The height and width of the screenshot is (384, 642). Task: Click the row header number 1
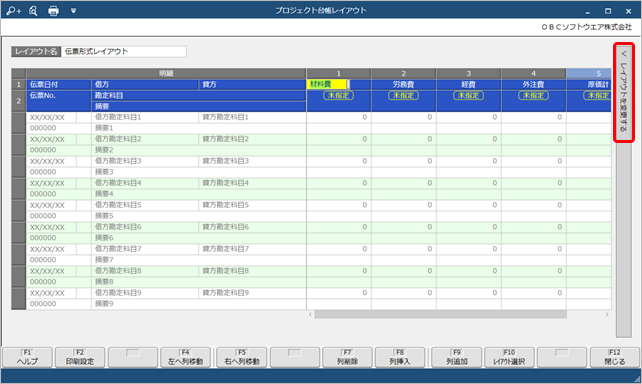(x=19, y=84)
